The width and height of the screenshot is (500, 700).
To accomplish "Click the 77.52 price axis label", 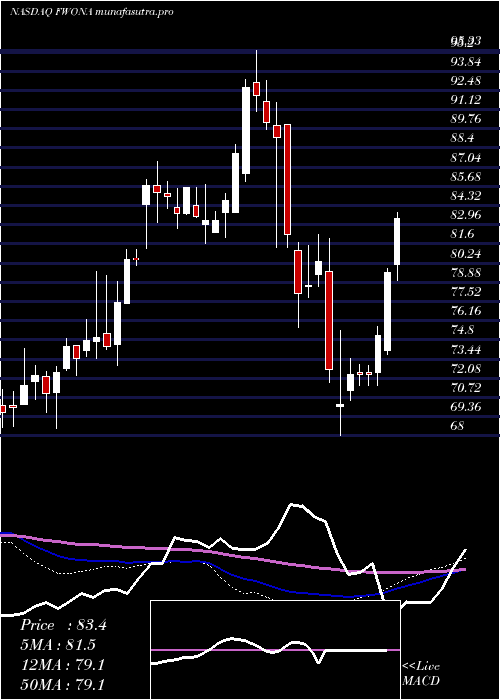I will click(x=466, y=292).
